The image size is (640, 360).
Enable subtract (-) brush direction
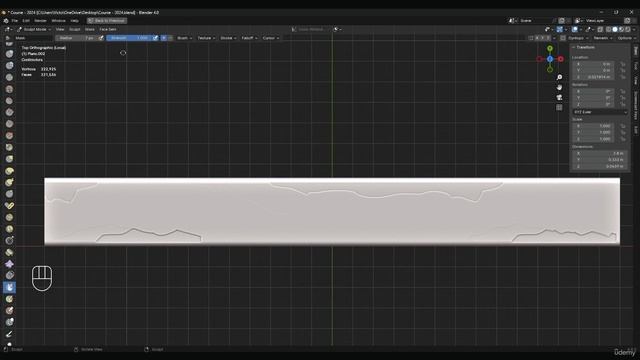point(170,38)
